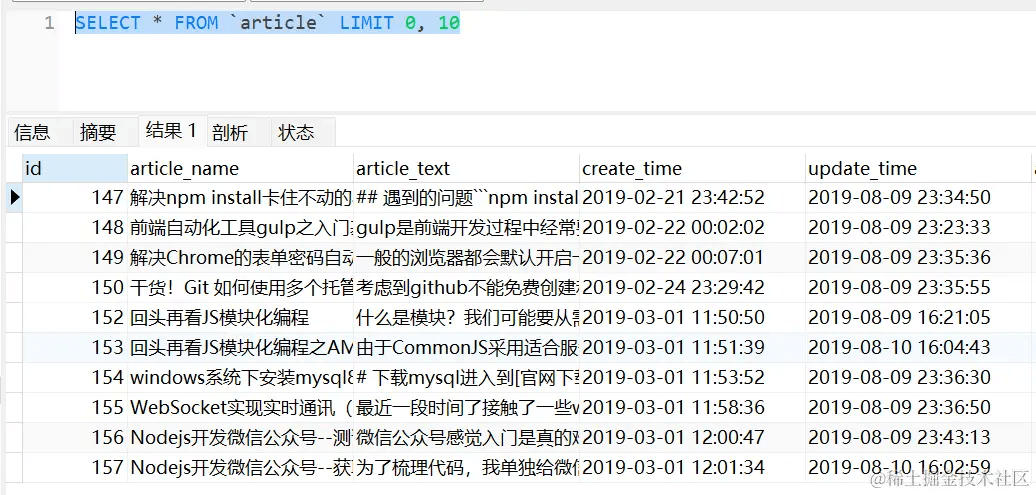
Task: Select the cell with id 149
Action: 75,257
